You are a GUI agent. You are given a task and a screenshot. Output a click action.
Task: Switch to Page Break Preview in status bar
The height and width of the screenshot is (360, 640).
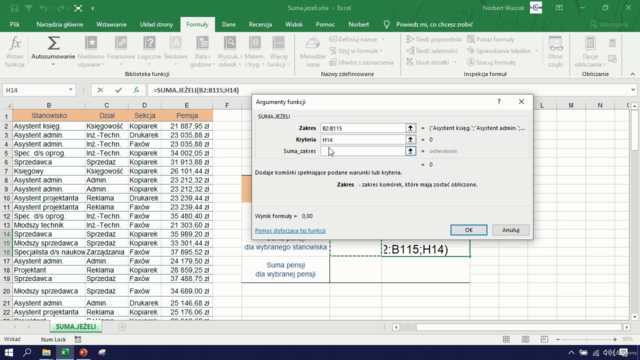click(x=544, y=339)
